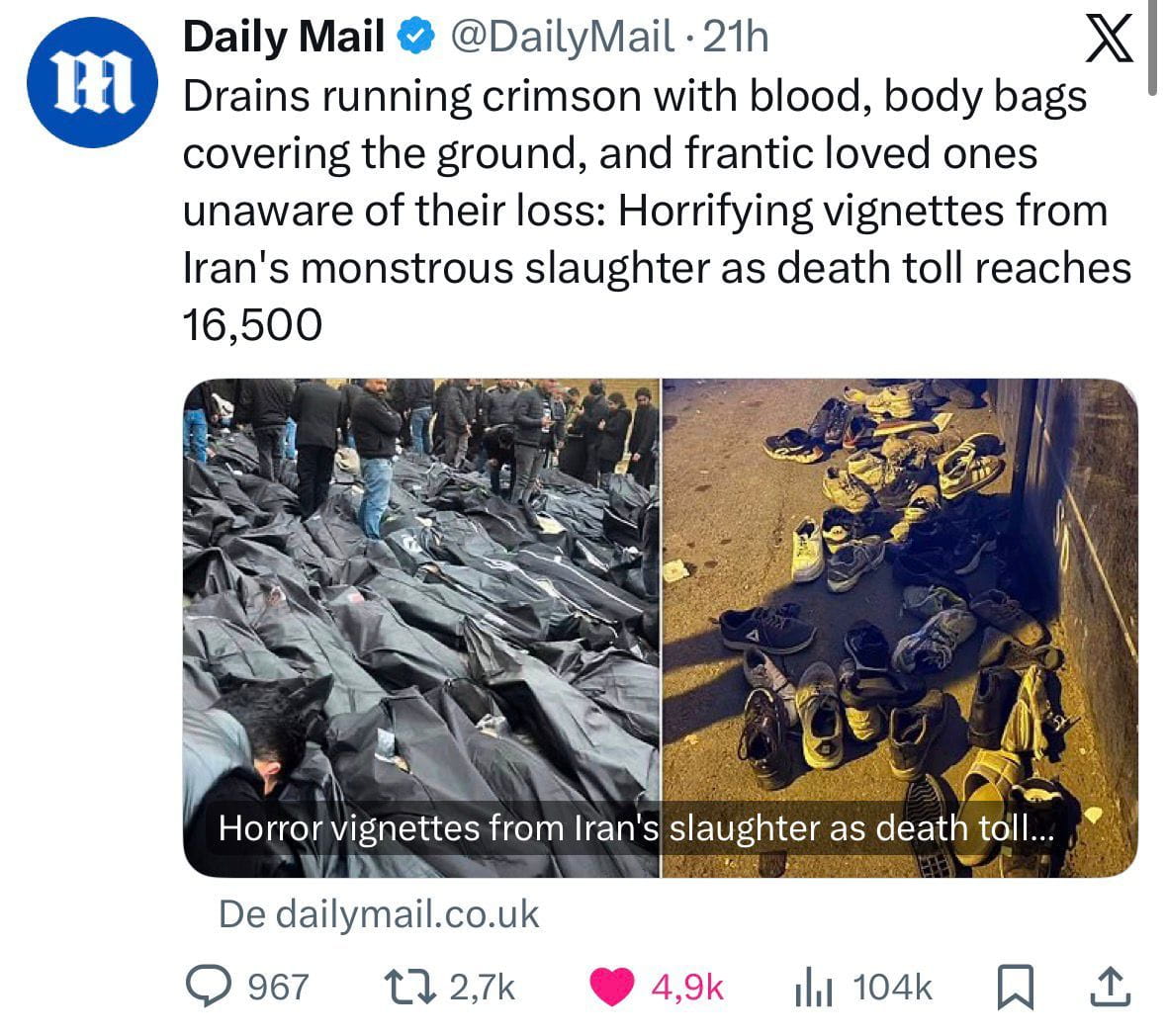Repost using the retweet arrows icon

(409, 987)
